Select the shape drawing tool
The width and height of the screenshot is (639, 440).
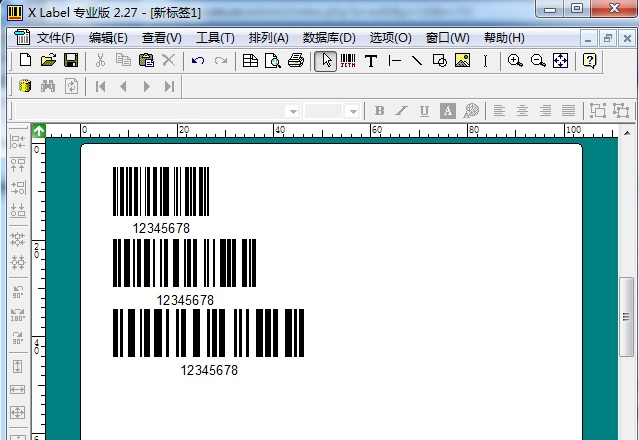coord(440,61)
